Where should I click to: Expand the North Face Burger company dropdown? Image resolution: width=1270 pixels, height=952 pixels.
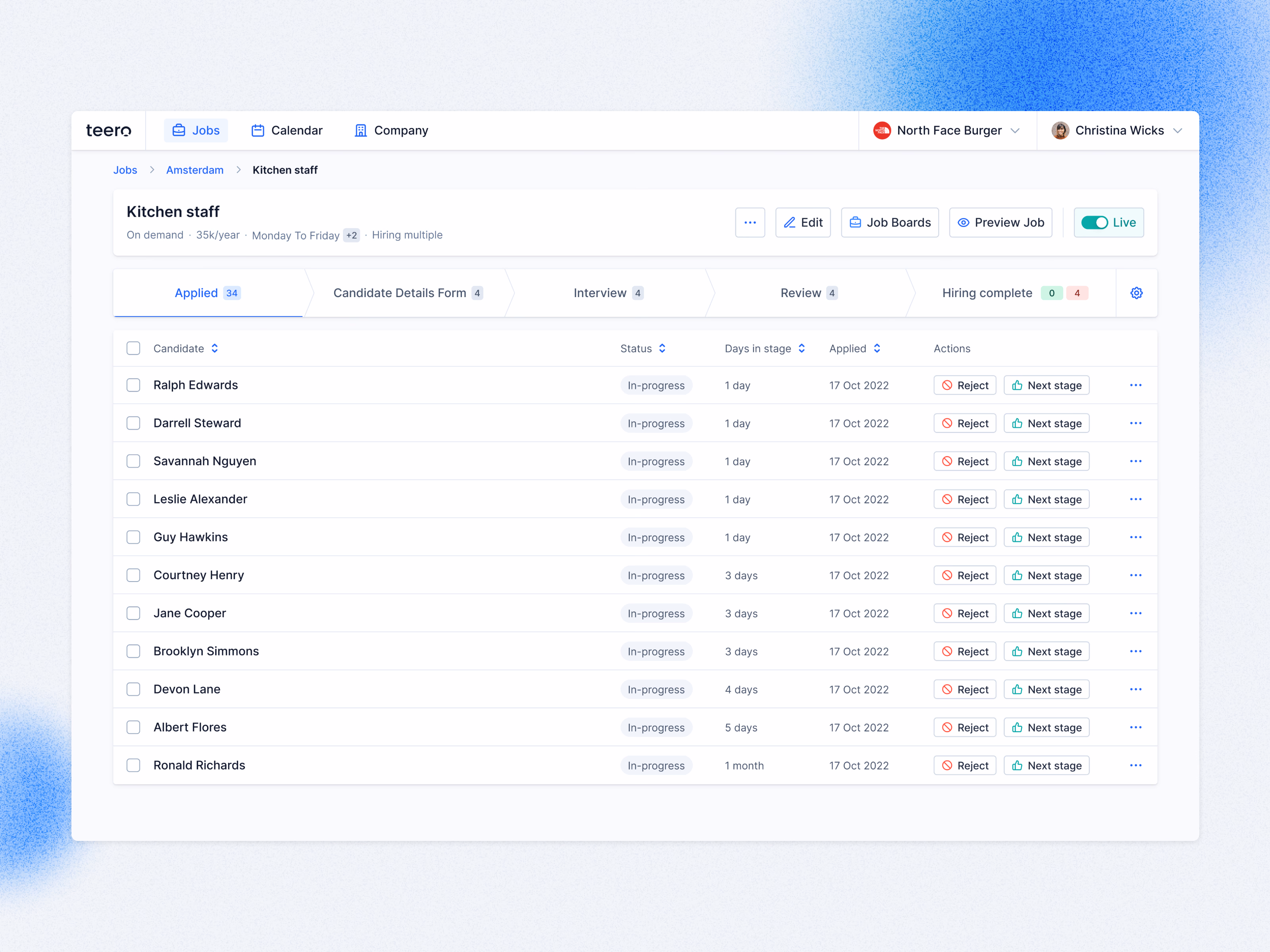click(1015, 131)
